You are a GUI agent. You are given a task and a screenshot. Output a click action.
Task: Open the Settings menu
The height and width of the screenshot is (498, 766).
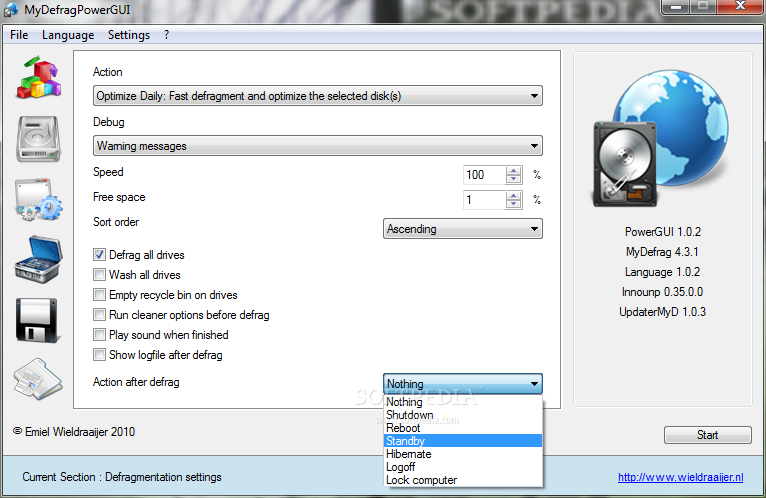[x=129, y=35]
